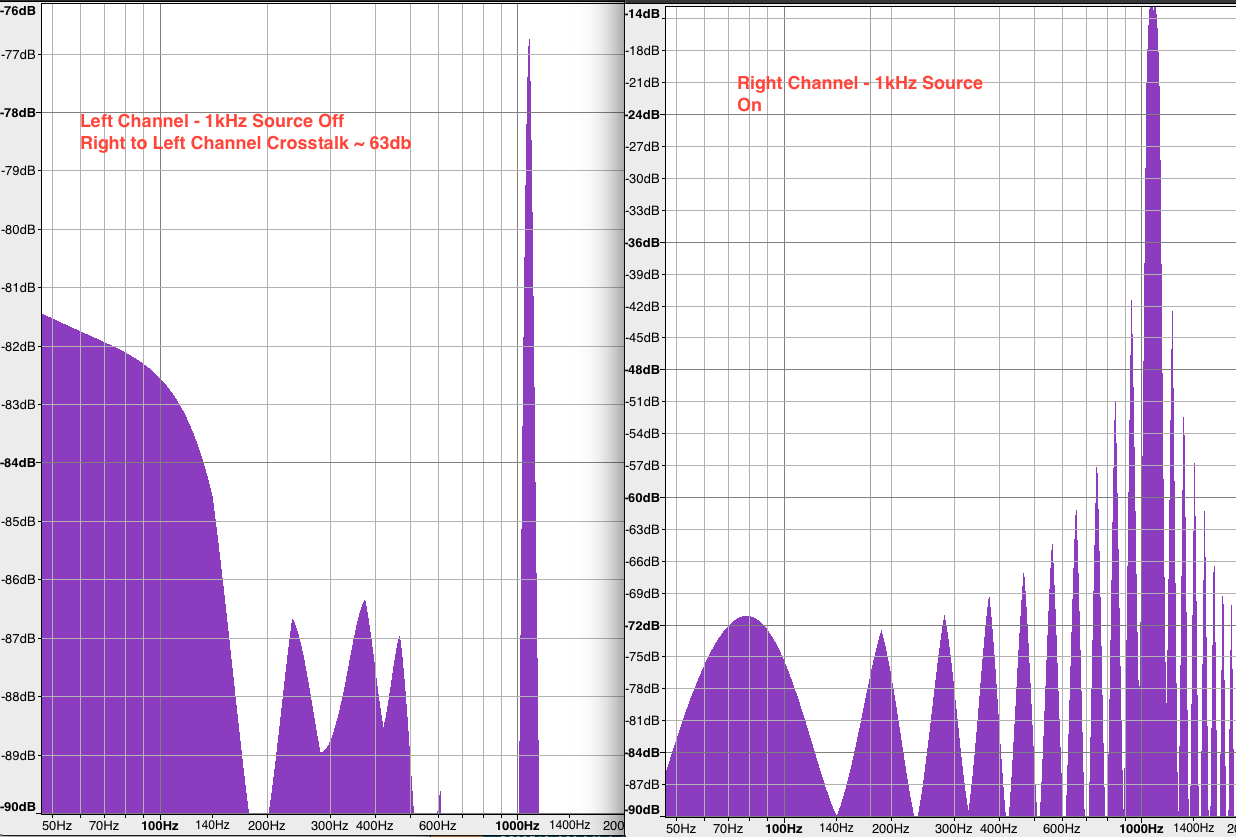
Task: Click the 'Left Channel - 1kHz Source Off' annotation
Action: (x=212, y=121)
